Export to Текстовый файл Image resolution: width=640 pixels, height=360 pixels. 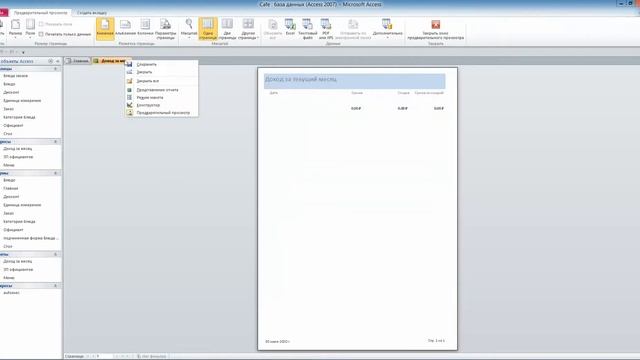pos(307,28)
